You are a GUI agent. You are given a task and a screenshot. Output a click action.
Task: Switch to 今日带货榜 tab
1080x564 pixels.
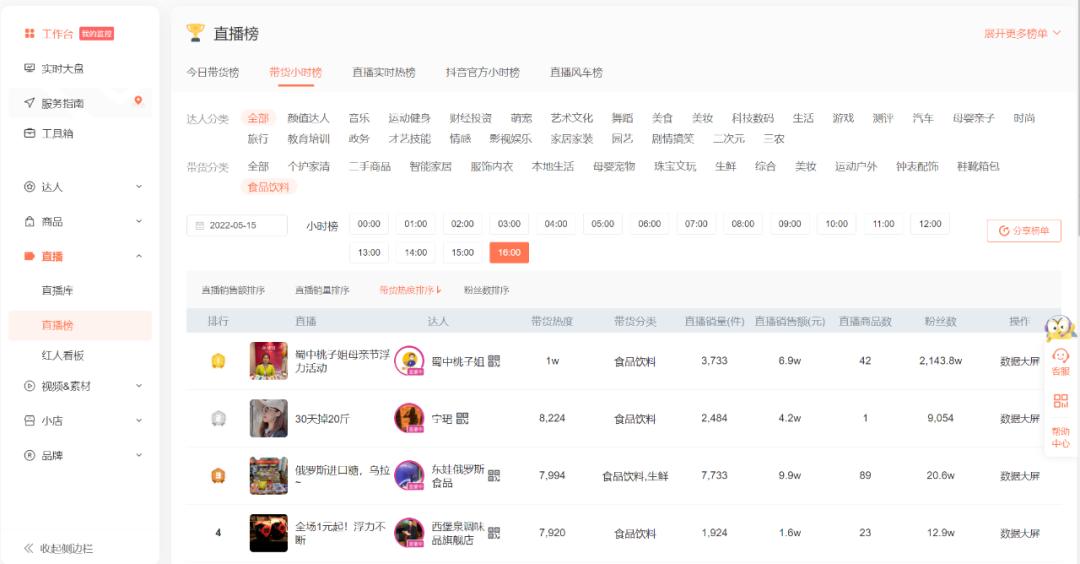213,72
